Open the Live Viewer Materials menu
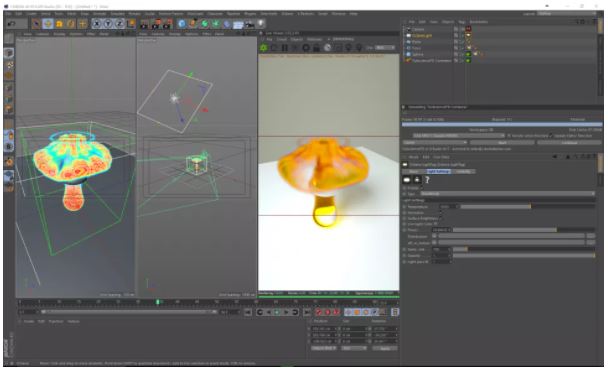The width and height of the screenshot is (608, 369). pos(314,39)
